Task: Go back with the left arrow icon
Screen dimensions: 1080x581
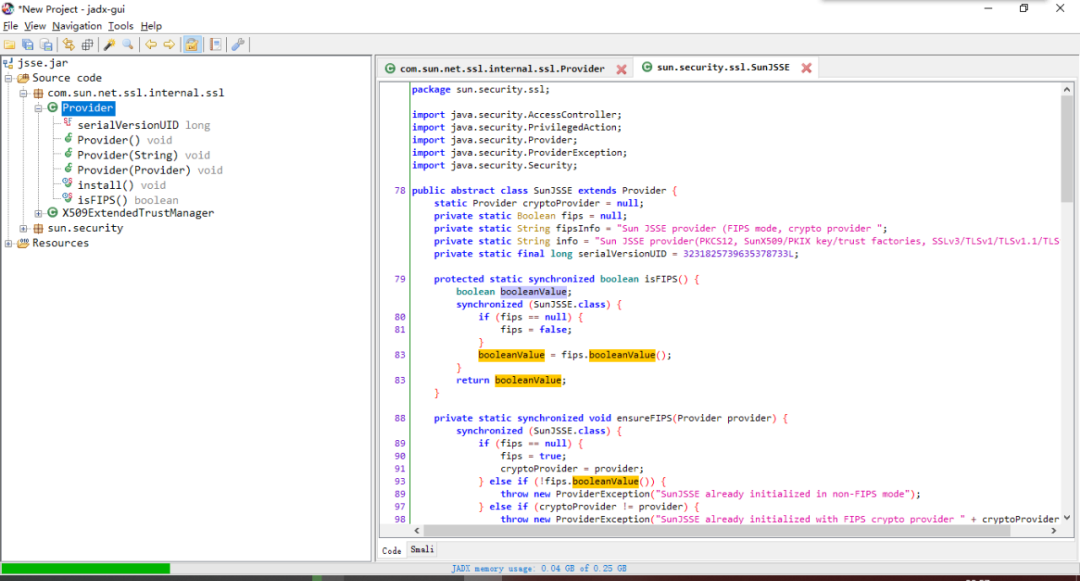Action: (x=150, y=45)
